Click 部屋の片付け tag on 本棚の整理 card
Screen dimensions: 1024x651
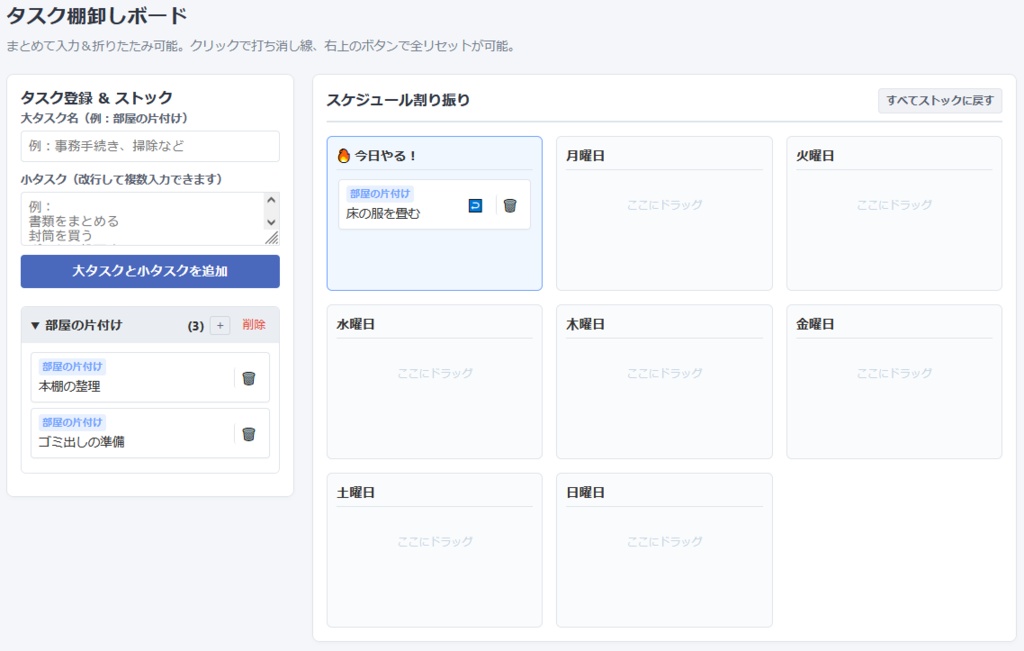pos(72,367)
